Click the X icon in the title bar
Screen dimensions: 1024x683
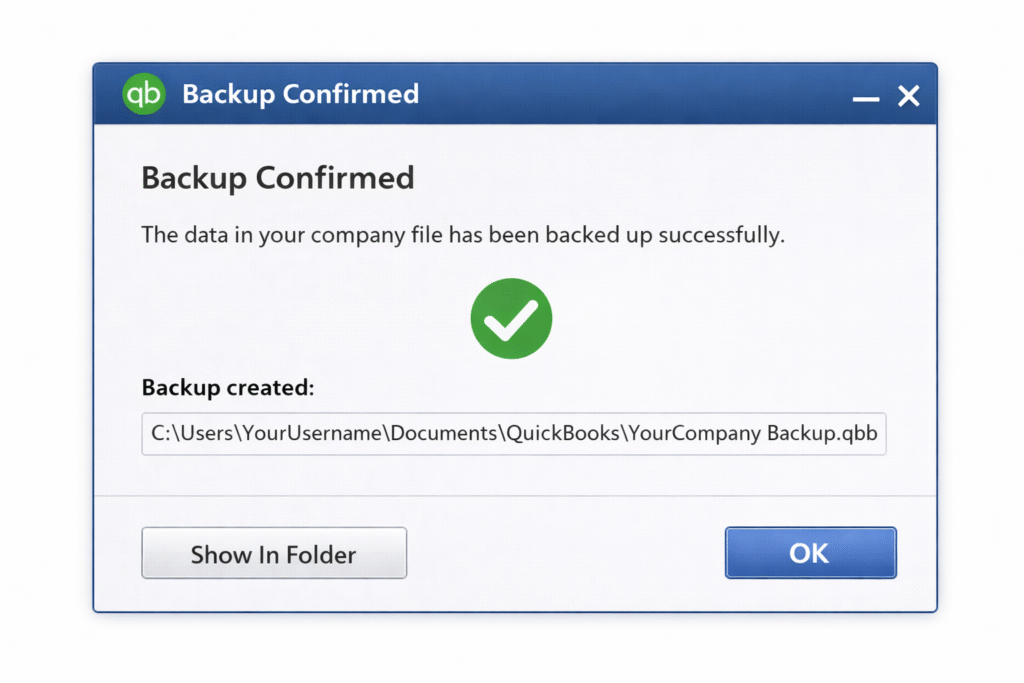click(x=908, y=95)
